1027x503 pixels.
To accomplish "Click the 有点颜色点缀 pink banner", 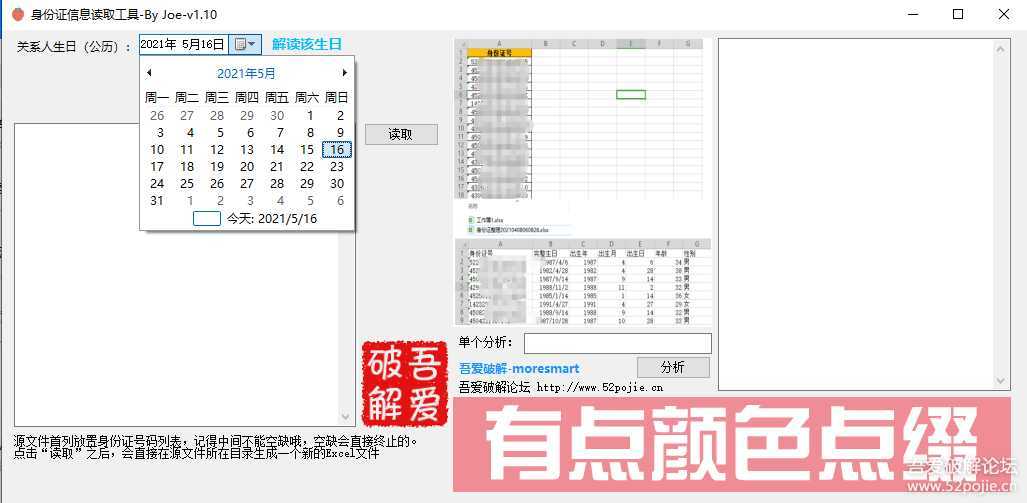I will click(x=732, y=444).
